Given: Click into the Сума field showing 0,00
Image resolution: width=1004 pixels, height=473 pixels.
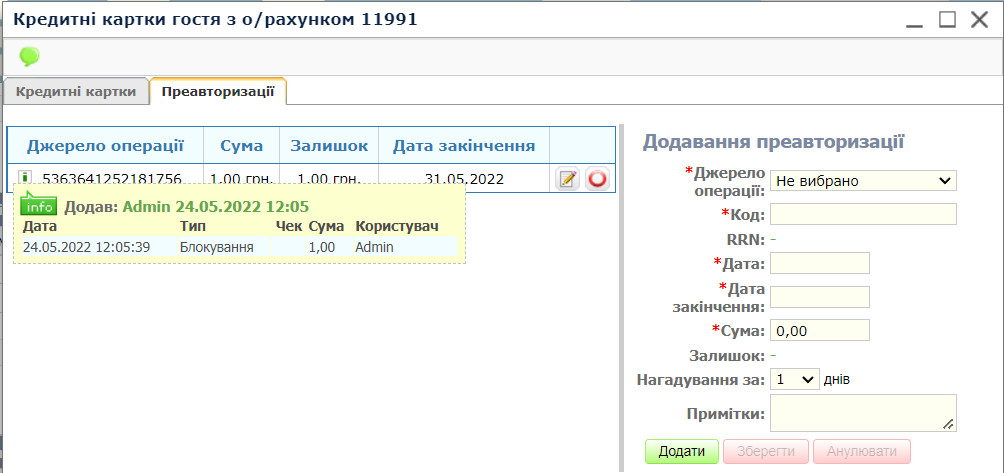Looking at the screenshot, I should (820, 331).
